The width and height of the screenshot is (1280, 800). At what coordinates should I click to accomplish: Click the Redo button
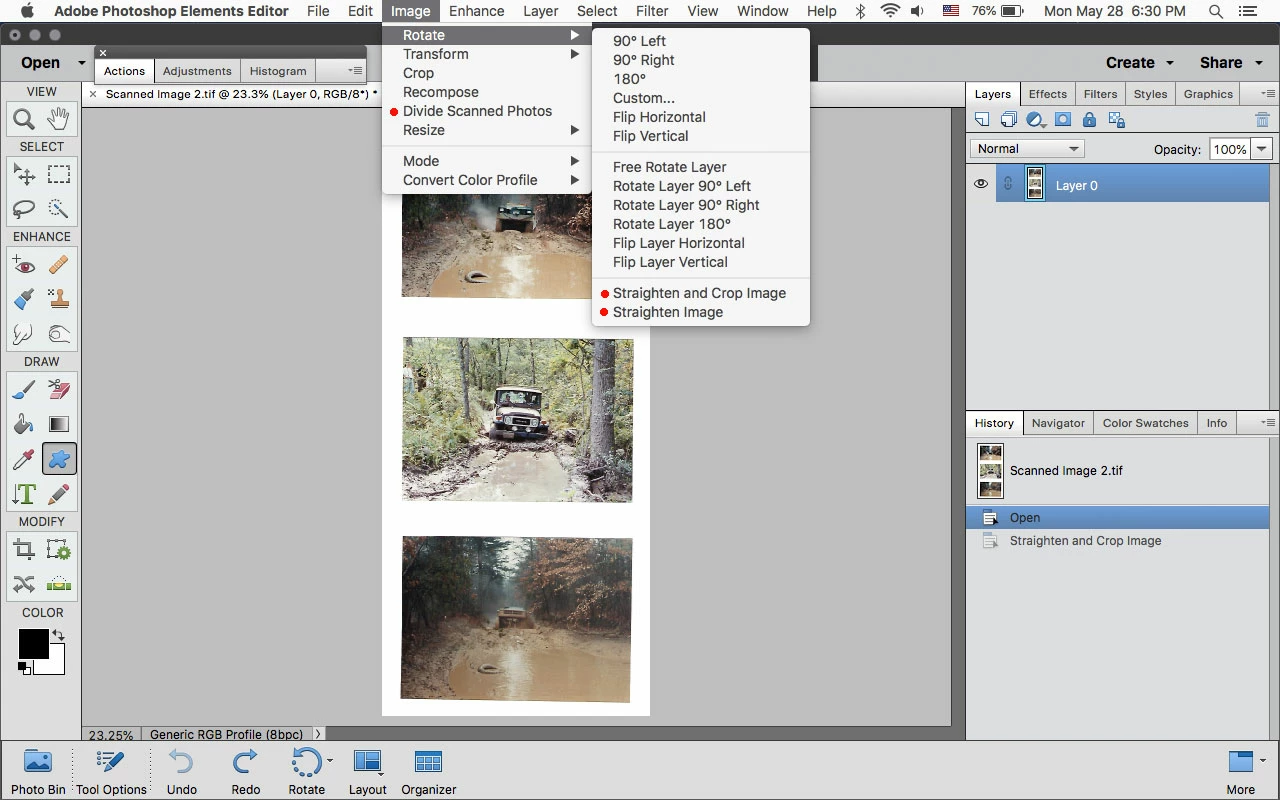246,772
